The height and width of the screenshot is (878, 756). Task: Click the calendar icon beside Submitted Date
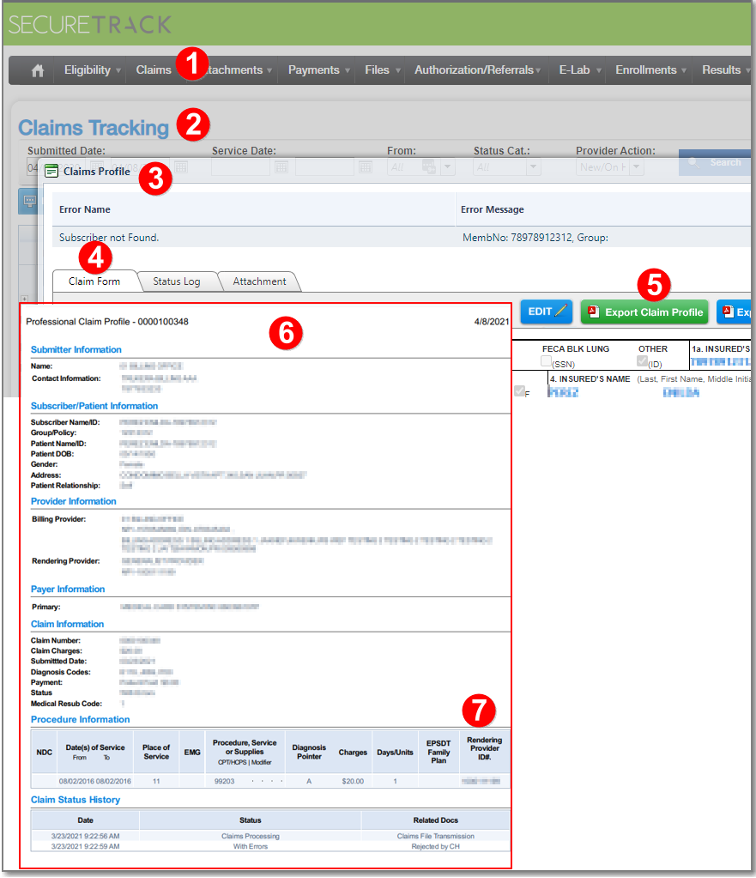tap(181, 167)
